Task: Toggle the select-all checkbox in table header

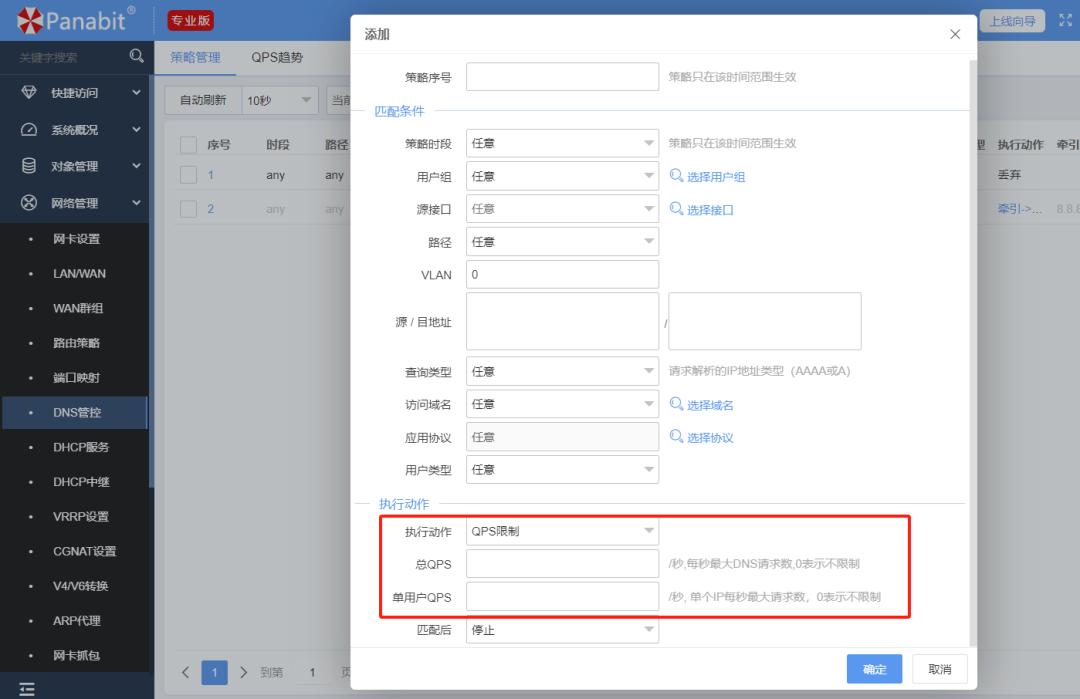Action: tap(188, 145)
